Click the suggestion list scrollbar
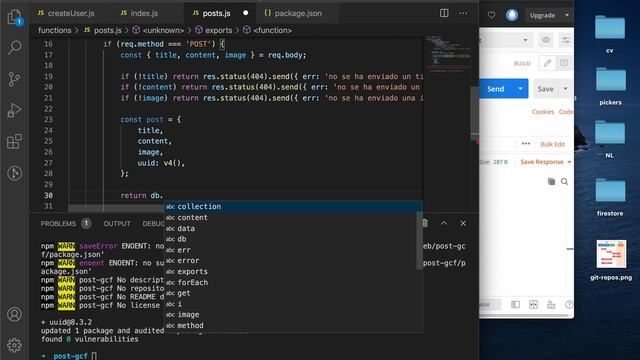The image size is (640, 360). tap(419, 241)
